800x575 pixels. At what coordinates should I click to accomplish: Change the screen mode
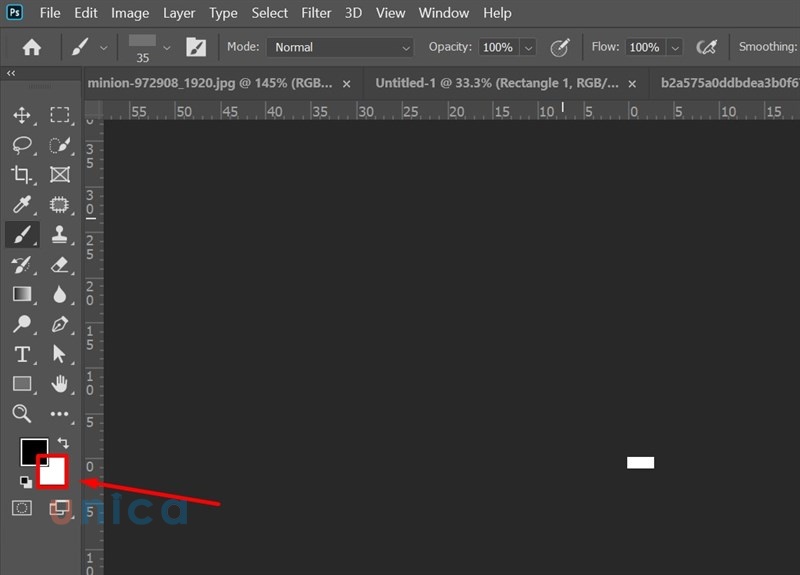[x=60, y=508]
